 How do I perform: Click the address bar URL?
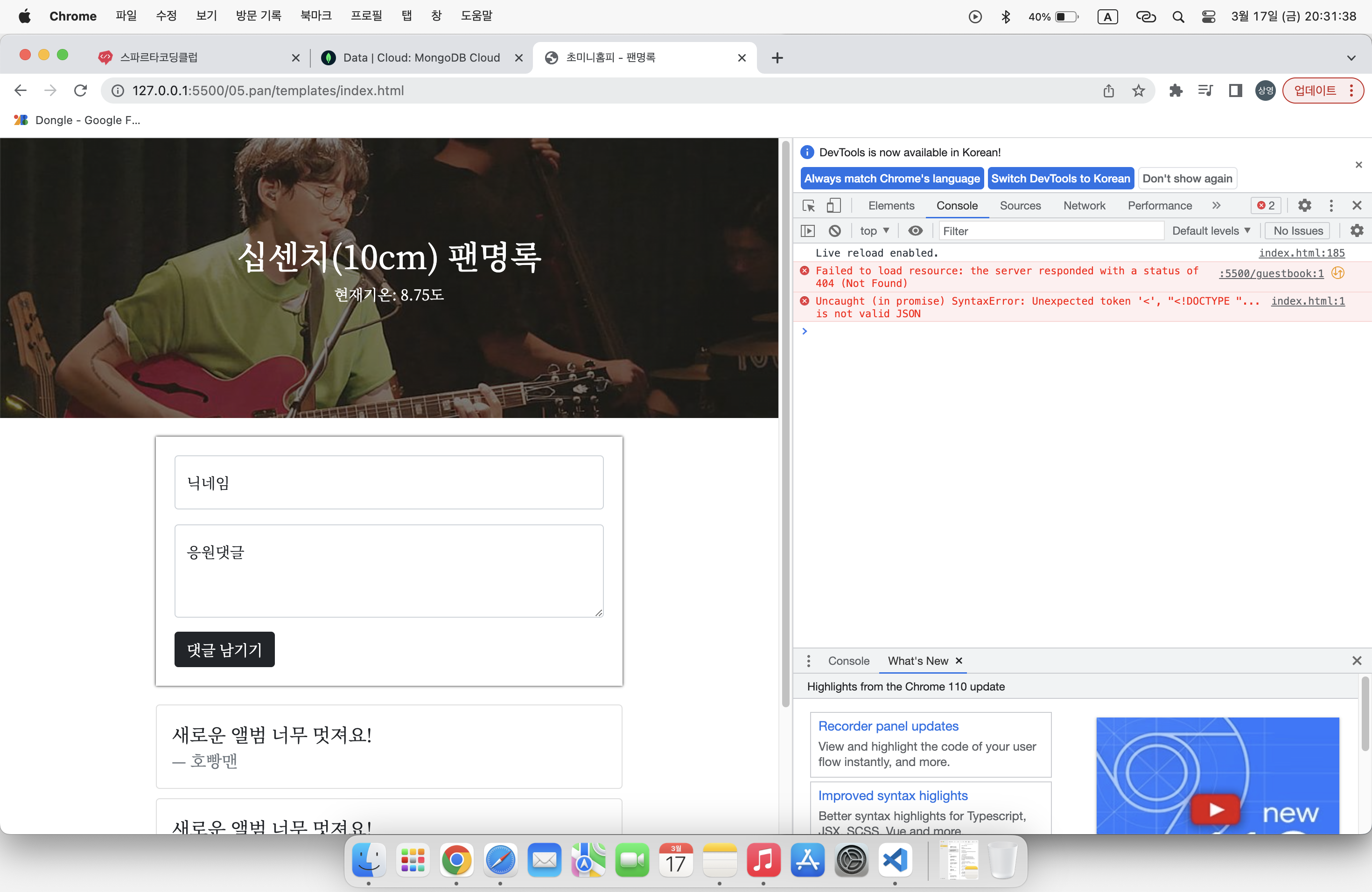coord(267,91)
